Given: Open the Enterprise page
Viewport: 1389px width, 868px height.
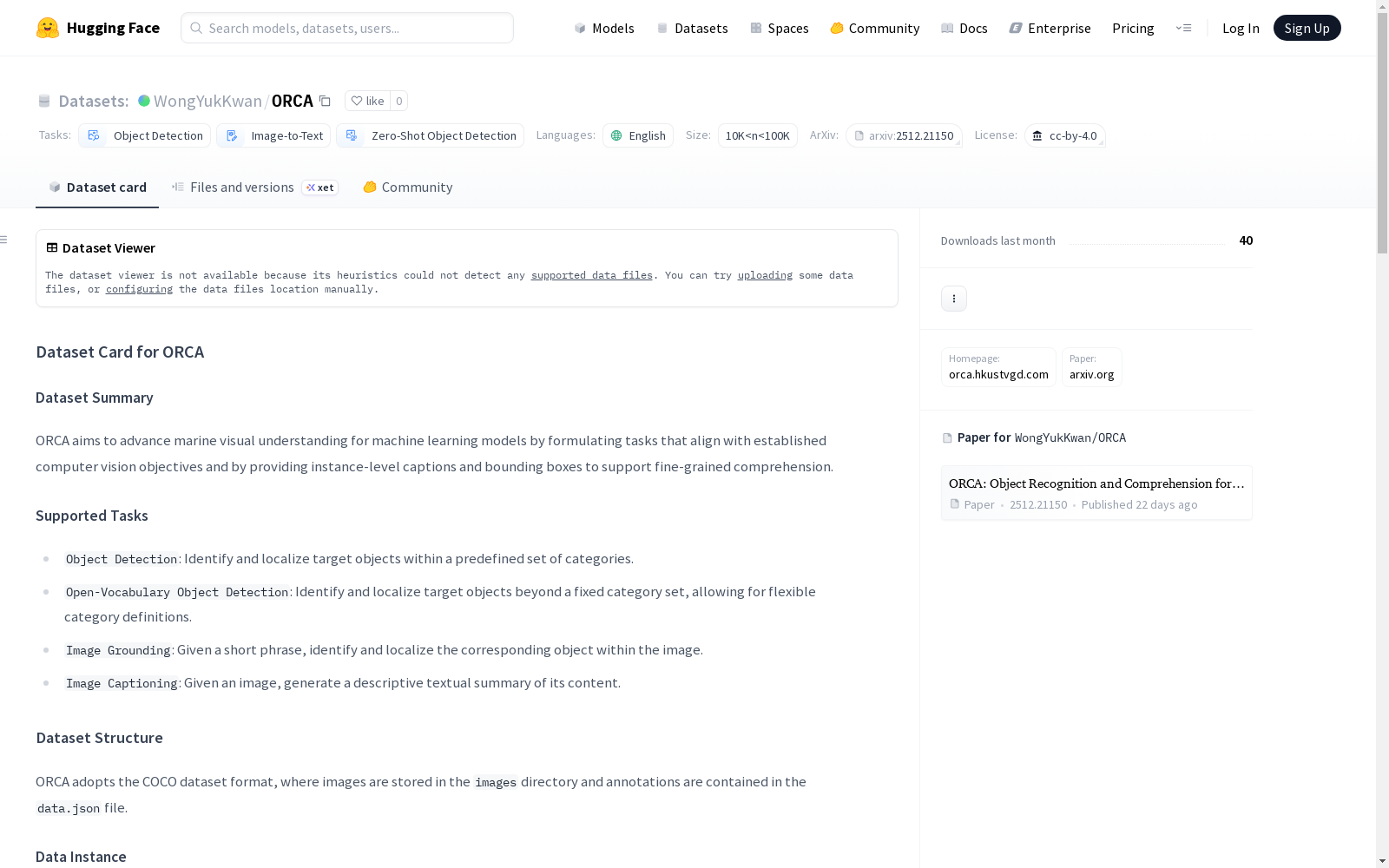Looking at the screenshot, I should tap(1050, 28).
